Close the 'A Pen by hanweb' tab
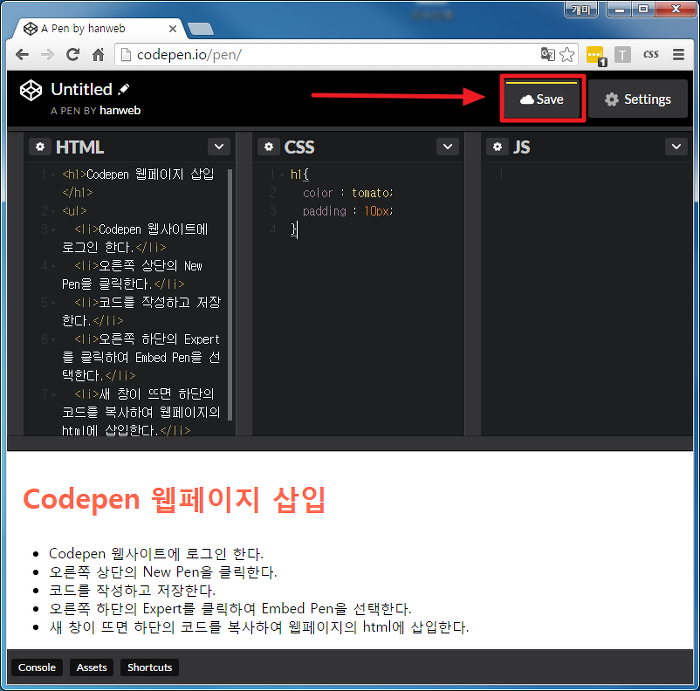Viewport: 700px width, 691px height. click(173, 29)
